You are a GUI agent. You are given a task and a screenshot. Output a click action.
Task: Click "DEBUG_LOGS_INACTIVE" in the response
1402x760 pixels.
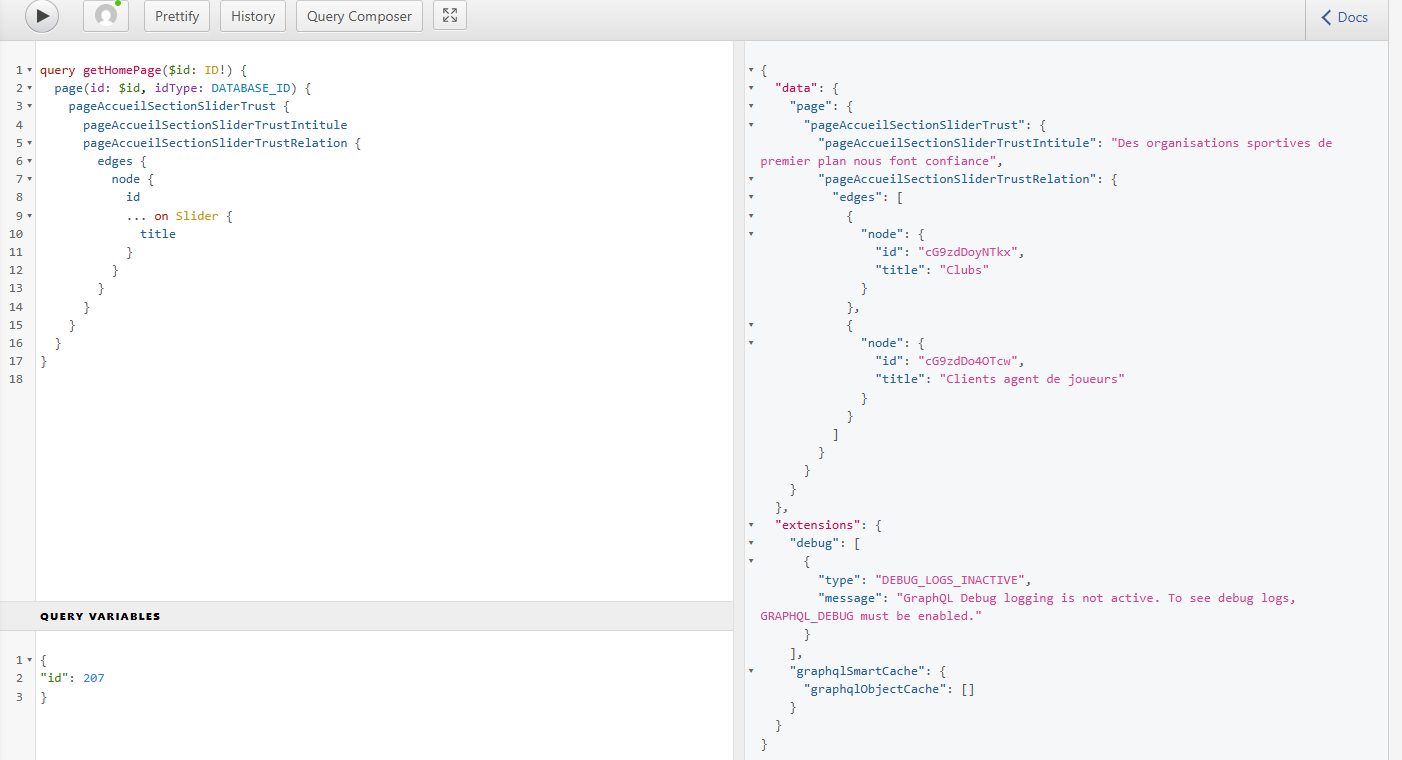pyautogui.click(x=950, y=580)
